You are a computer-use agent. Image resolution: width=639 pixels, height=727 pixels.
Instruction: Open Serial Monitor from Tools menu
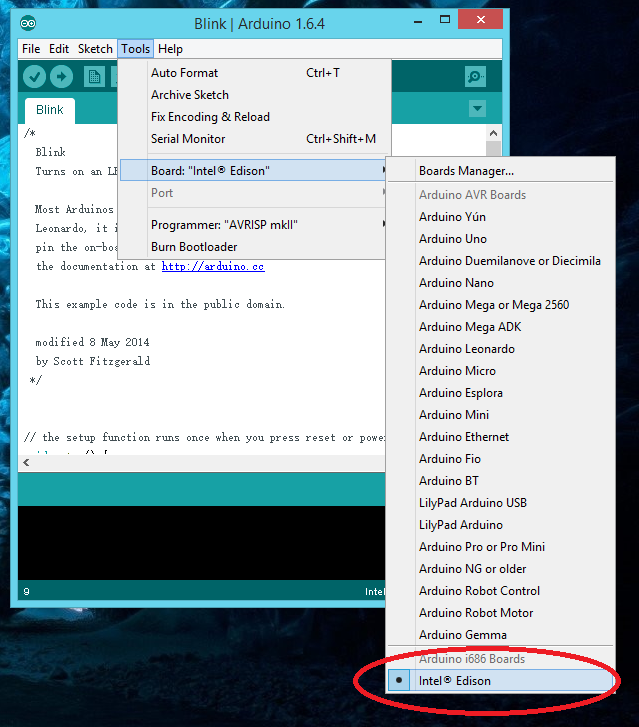click(x=252, y=139)
